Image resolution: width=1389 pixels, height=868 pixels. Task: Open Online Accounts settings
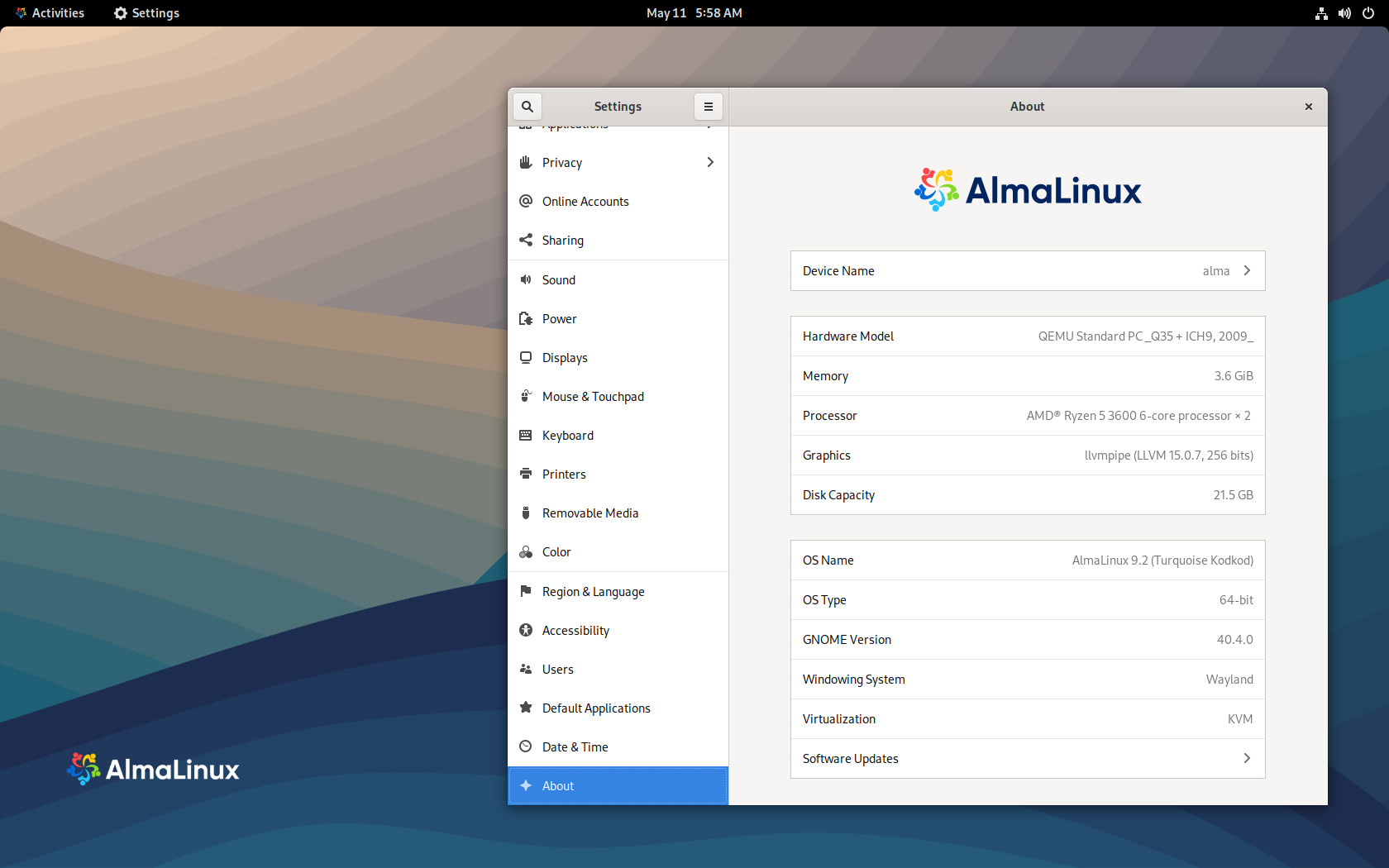(618, 202)
